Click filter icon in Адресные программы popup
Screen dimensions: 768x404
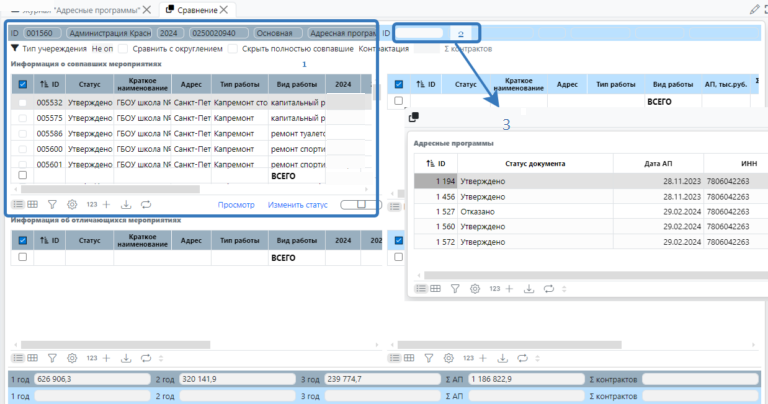[x=454, y=288]
